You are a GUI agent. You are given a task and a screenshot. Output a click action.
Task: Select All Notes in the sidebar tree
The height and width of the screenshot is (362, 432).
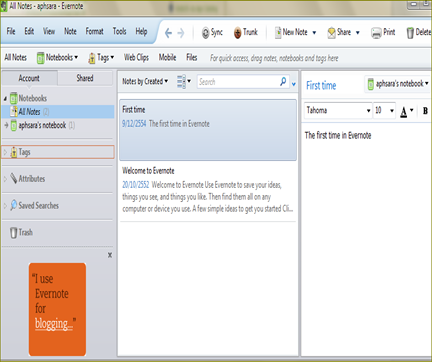pos(58,112)
